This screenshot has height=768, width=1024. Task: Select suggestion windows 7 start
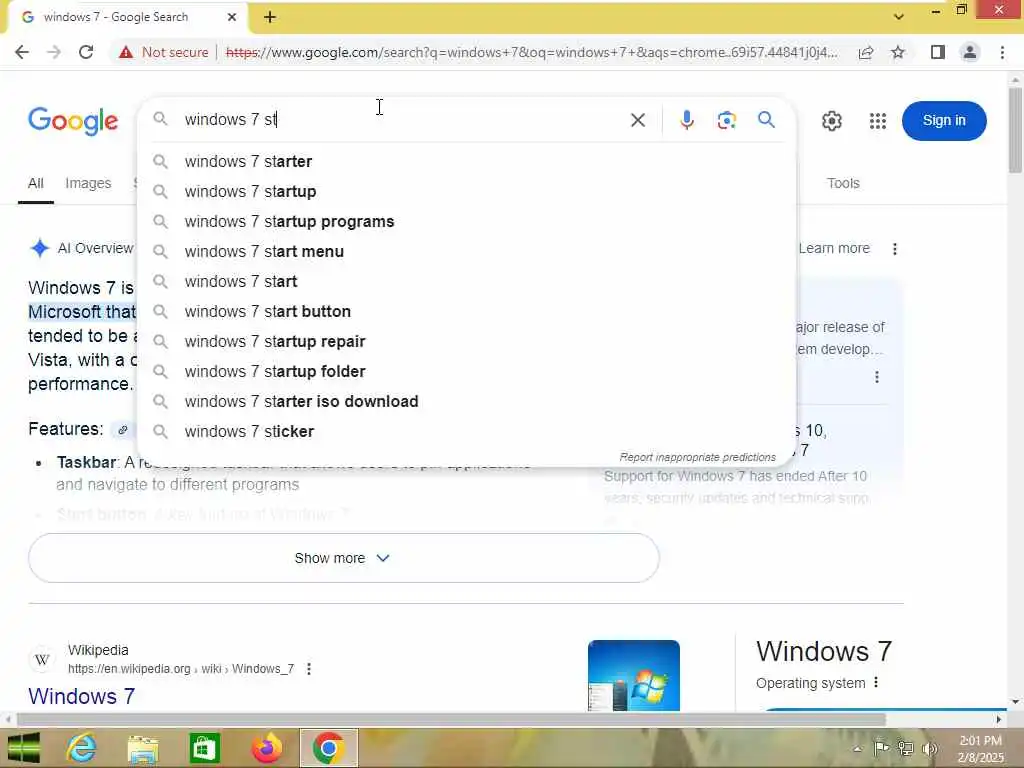coord(467,281)
